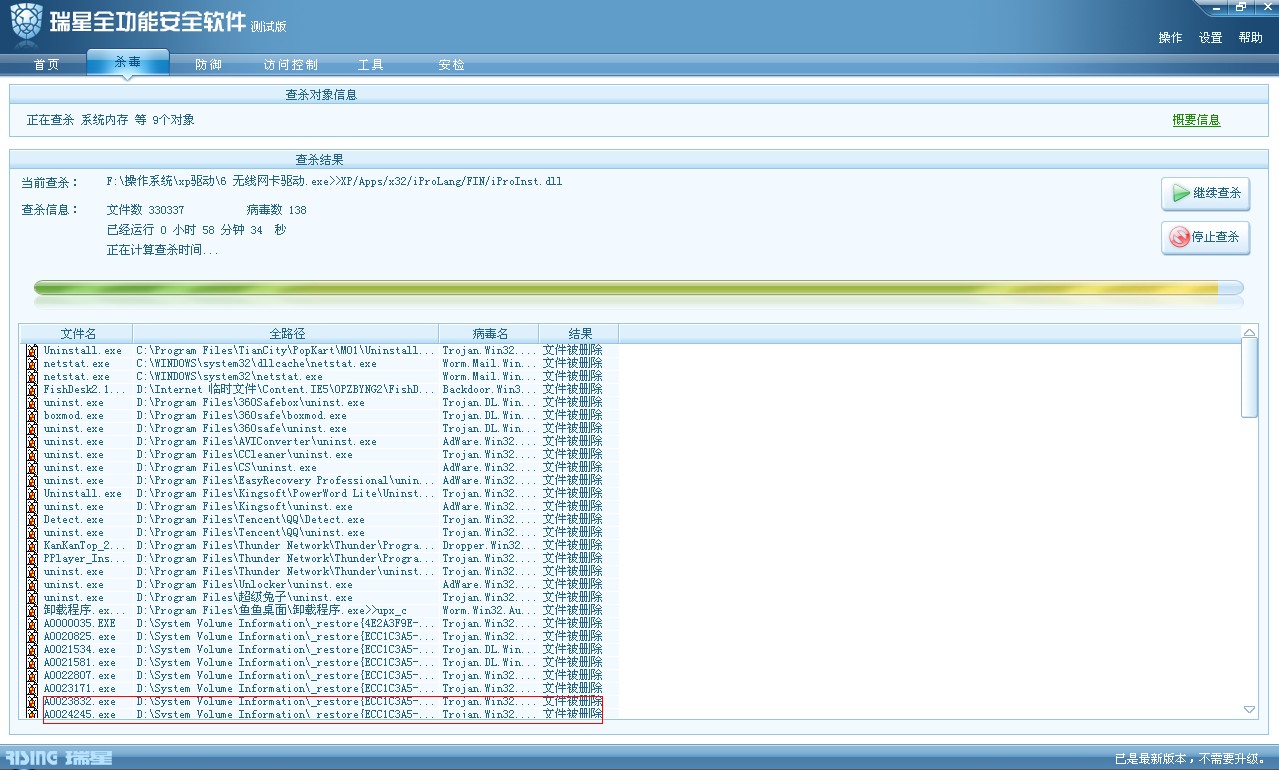Image resolution: width=1279 pixels, height=770 pixels.
Task: Click the virus icon beside A0022807.exe
Action: pyautogui.click(x=32, y=676)
